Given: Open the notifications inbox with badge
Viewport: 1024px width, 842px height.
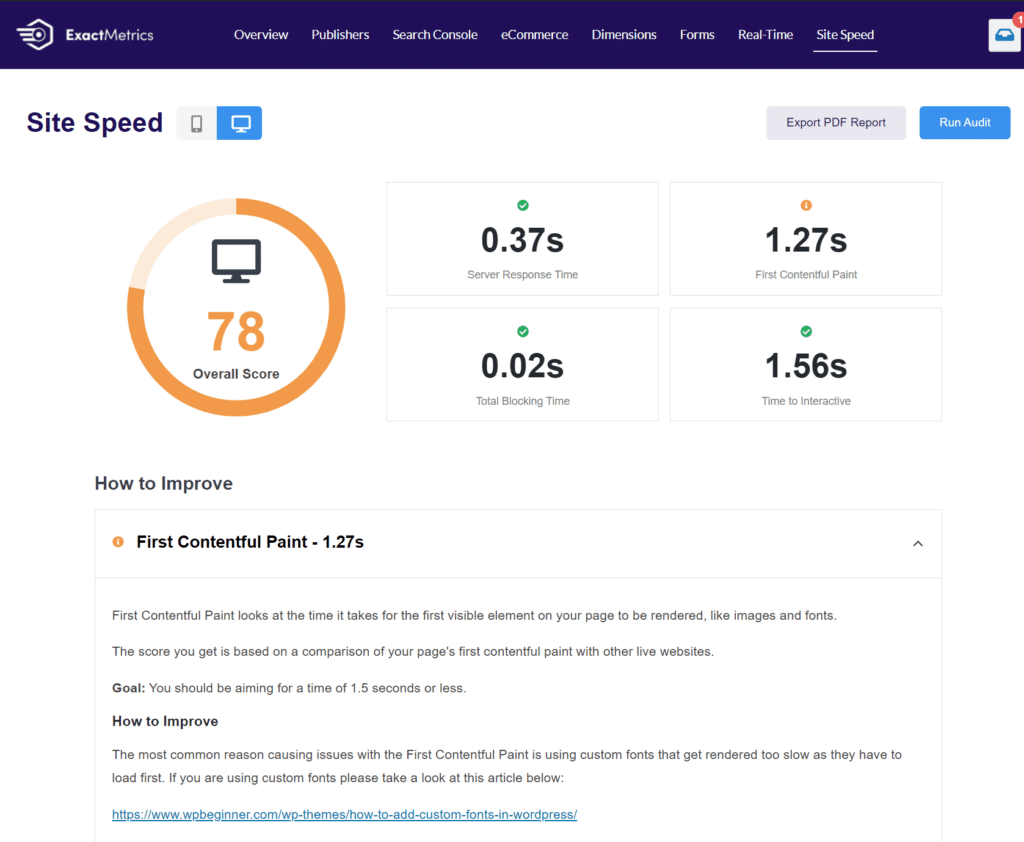Looking at the screenshot, I should click(1004, 33).
